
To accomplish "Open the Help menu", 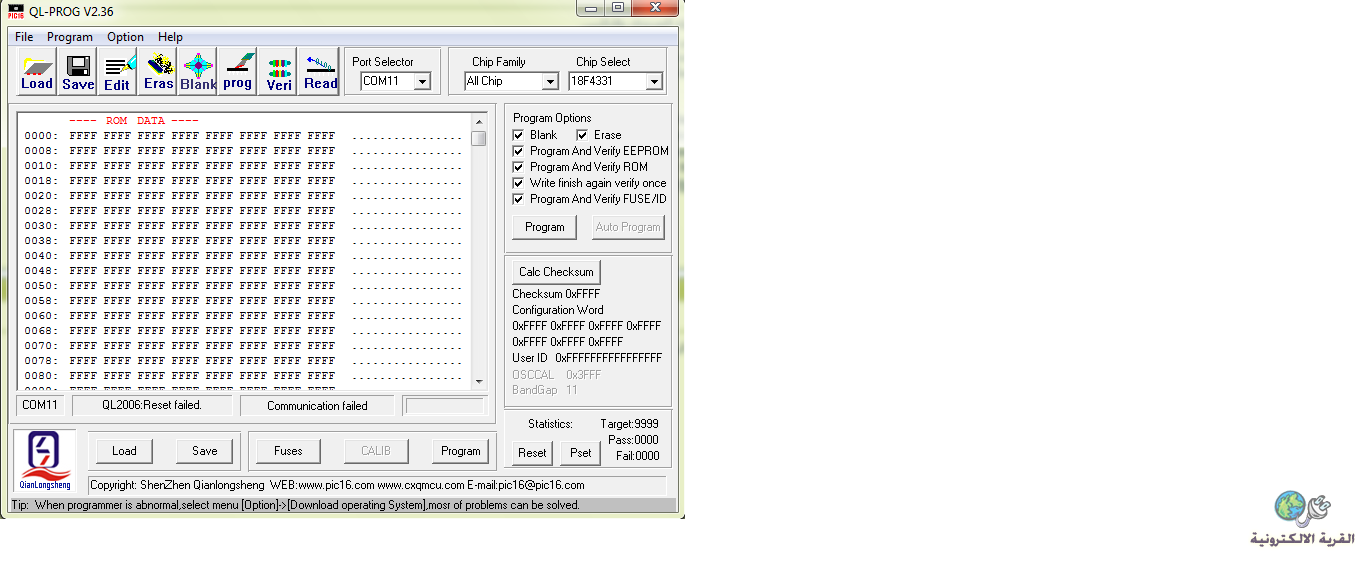I will pyautogui.click(x=171, y=37).
